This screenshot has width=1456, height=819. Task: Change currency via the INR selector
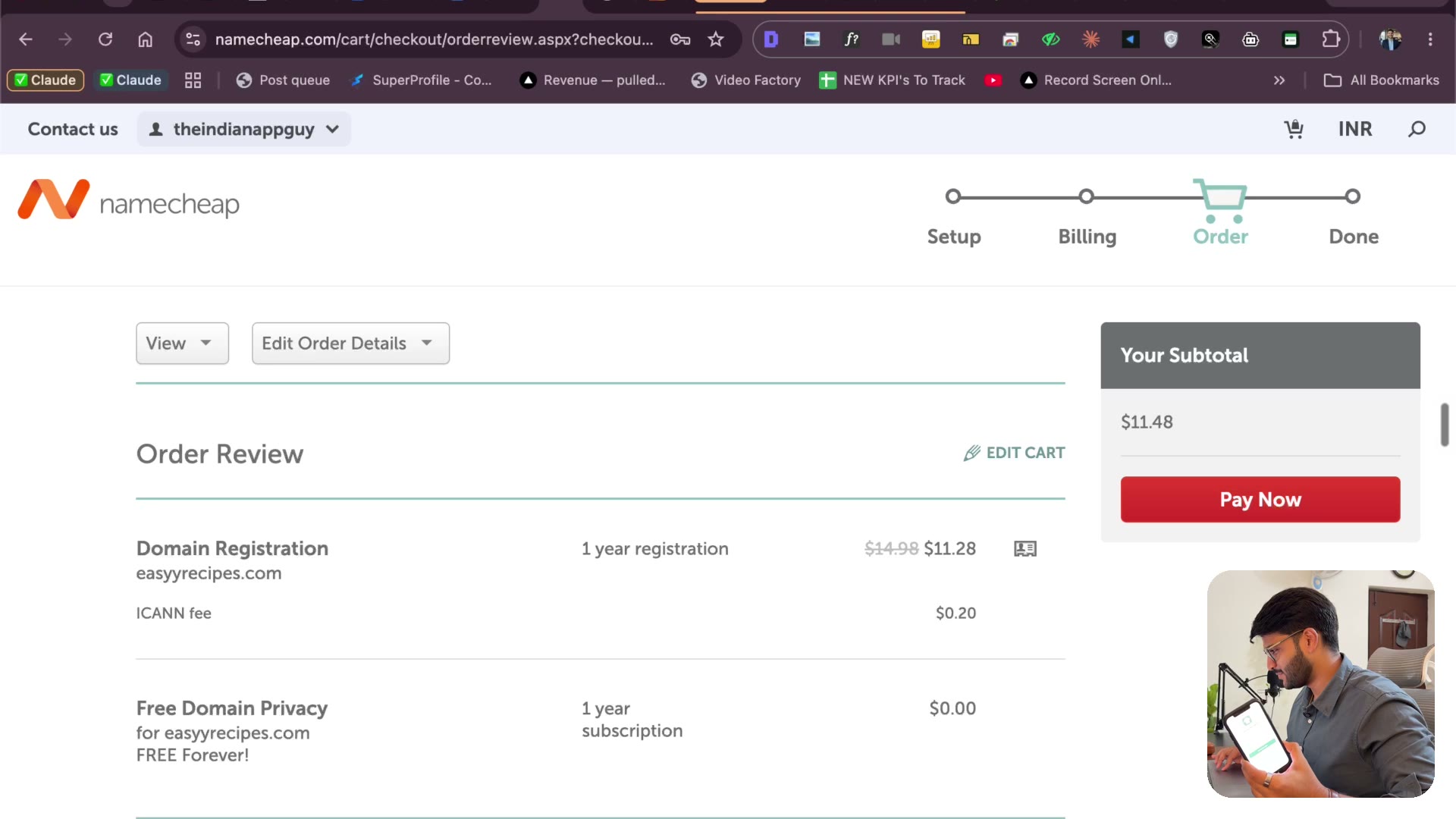click(1355, 129)
